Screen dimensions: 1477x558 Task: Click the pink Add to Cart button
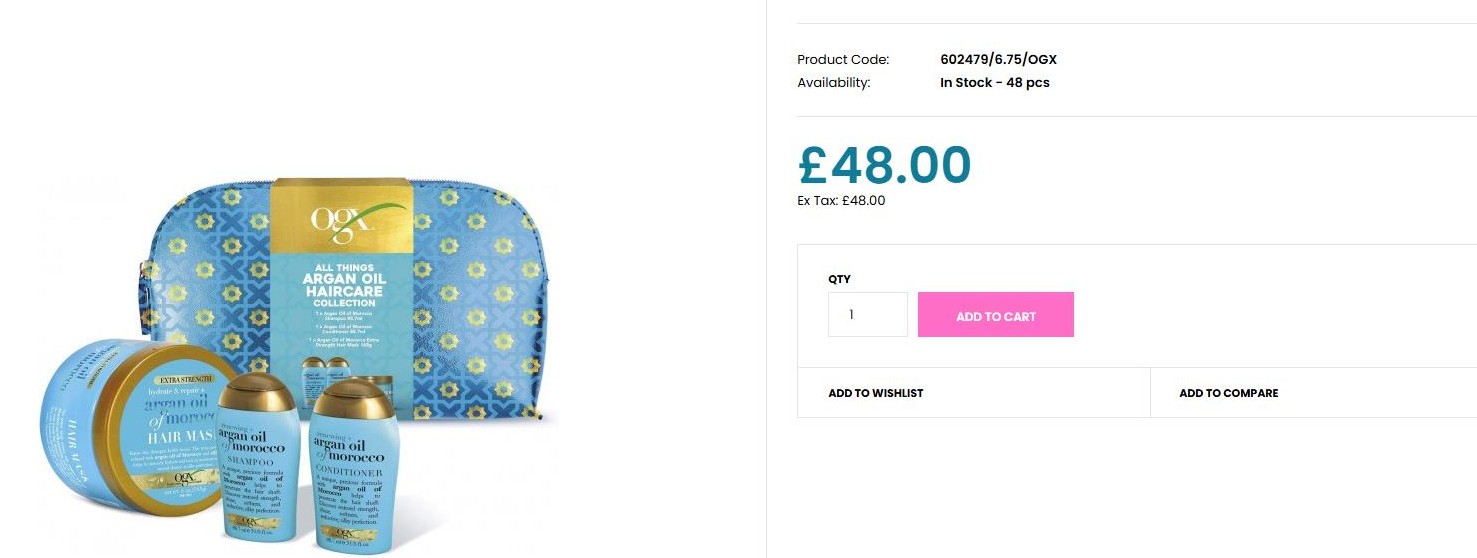click(995, 315)
